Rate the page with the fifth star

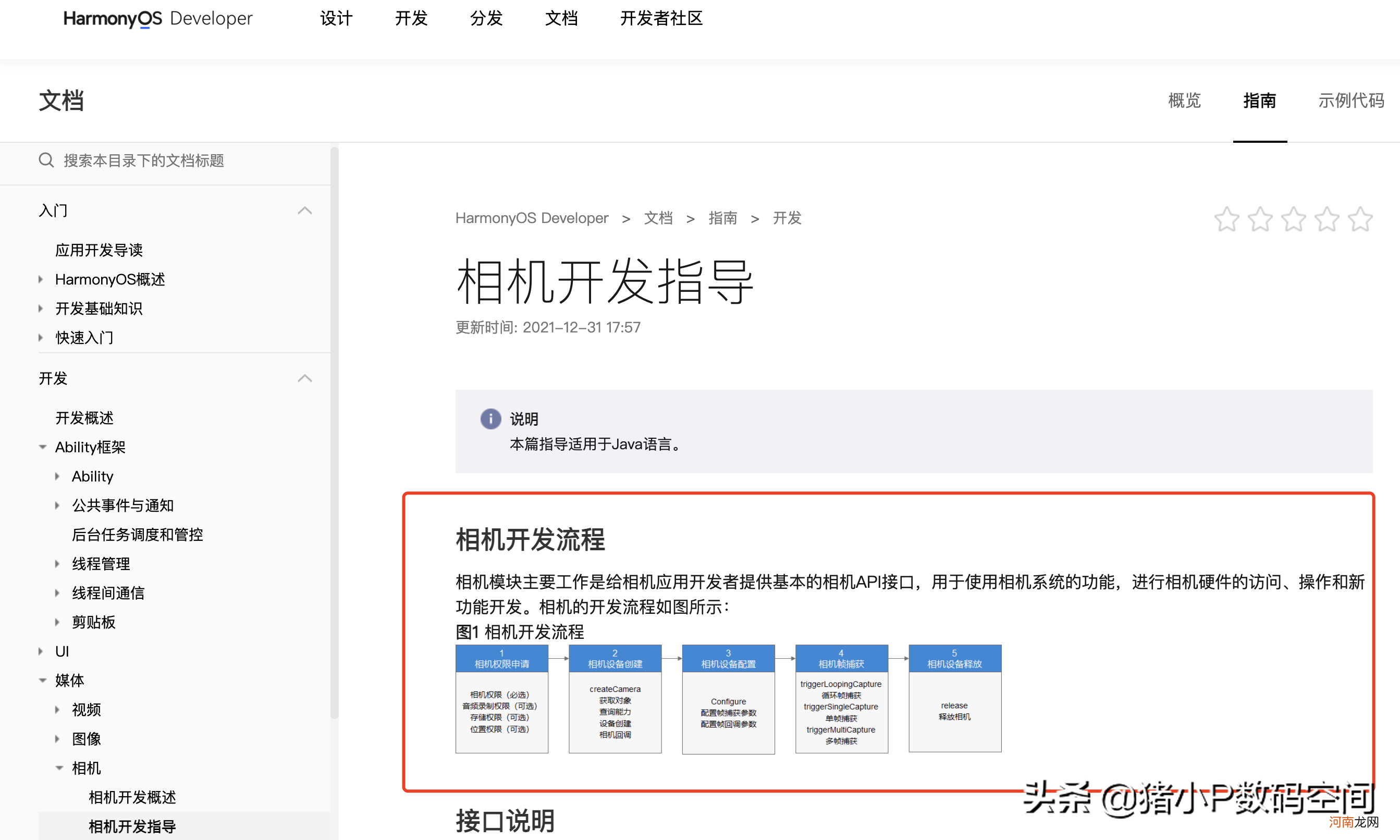point(1360,219)
